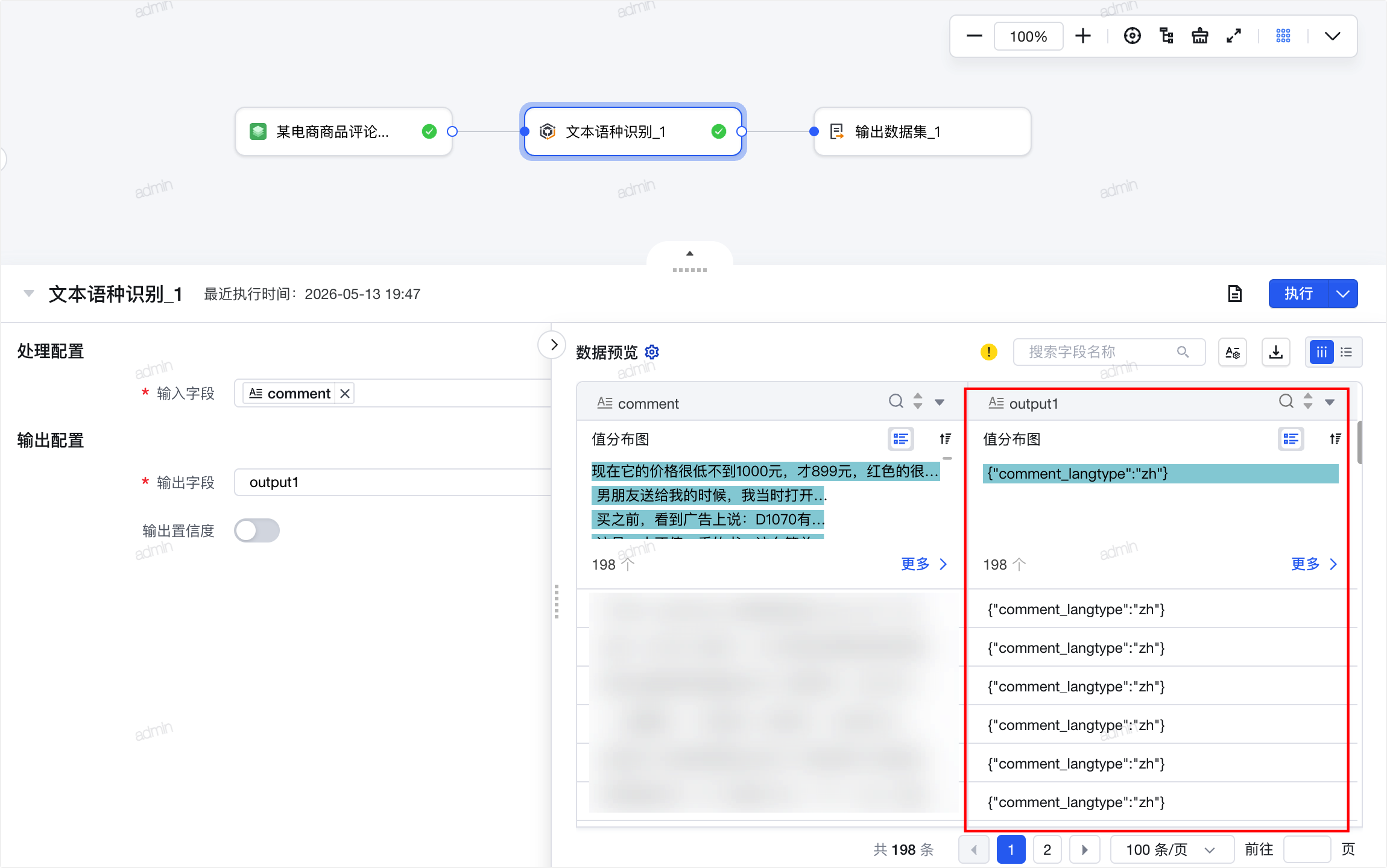This screenshot has width=1387, height=868.
Task: Click 更多 link under output1 distribution
Action: pos(1314,564)
